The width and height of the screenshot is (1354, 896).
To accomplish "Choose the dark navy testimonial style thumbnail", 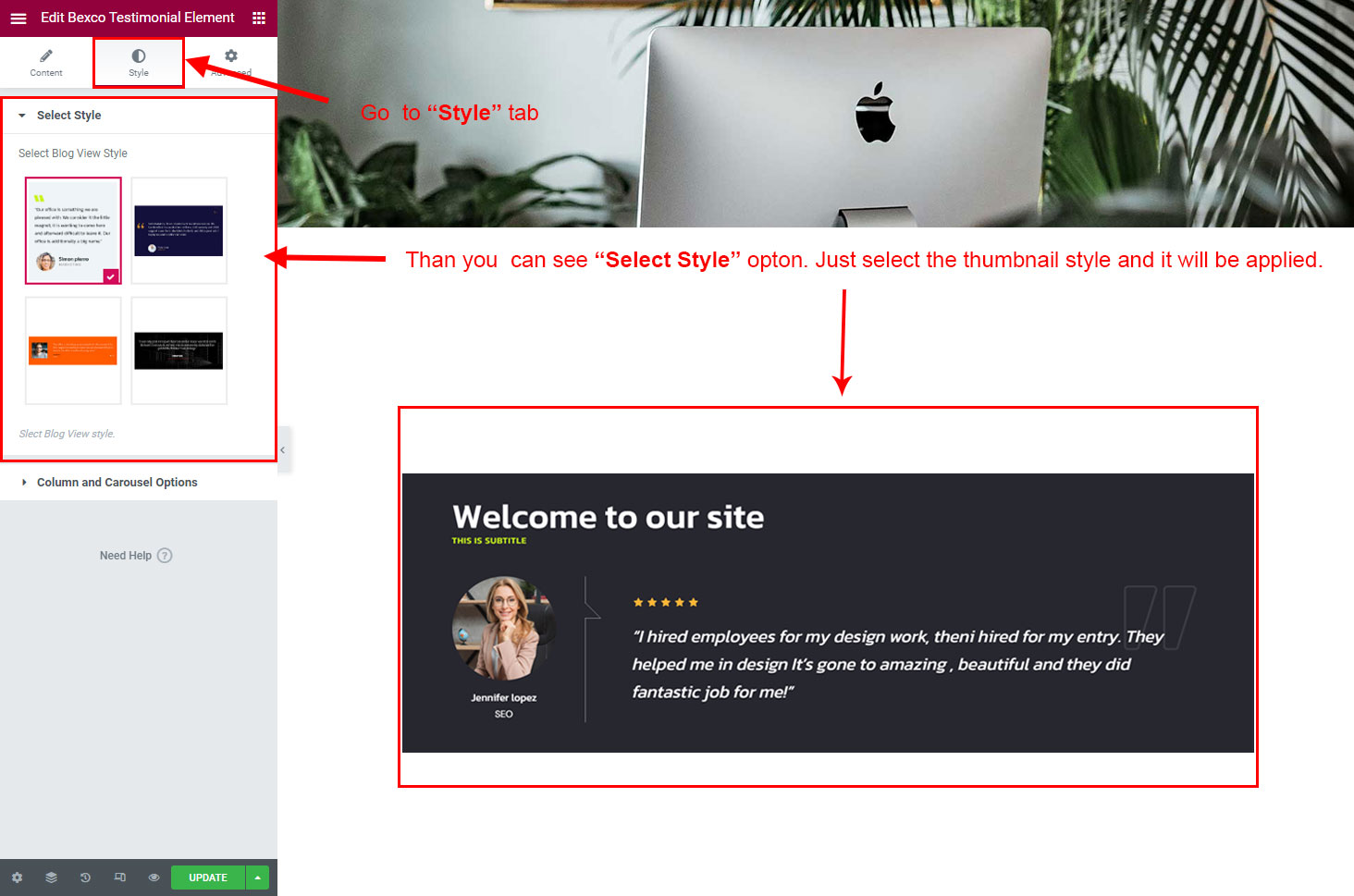I will click(x=178, y=230).
